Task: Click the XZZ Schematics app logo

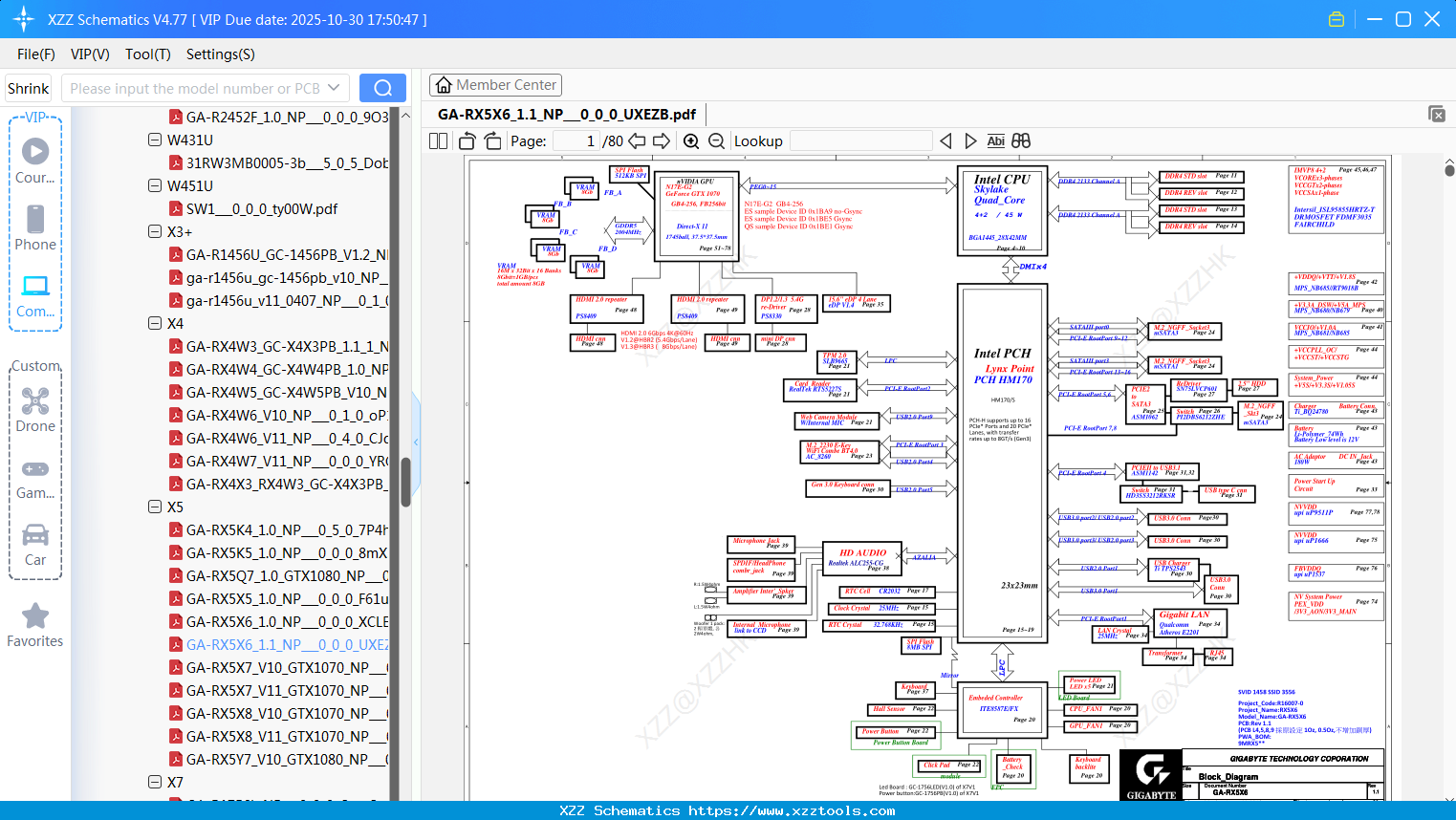Action: pos(24,19)
